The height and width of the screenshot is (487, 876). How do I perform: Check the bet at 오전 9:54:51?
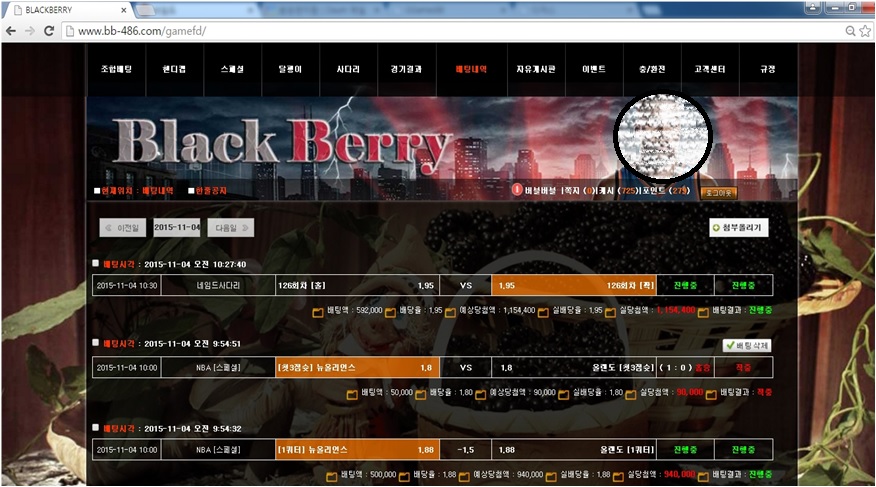(96, 342)
